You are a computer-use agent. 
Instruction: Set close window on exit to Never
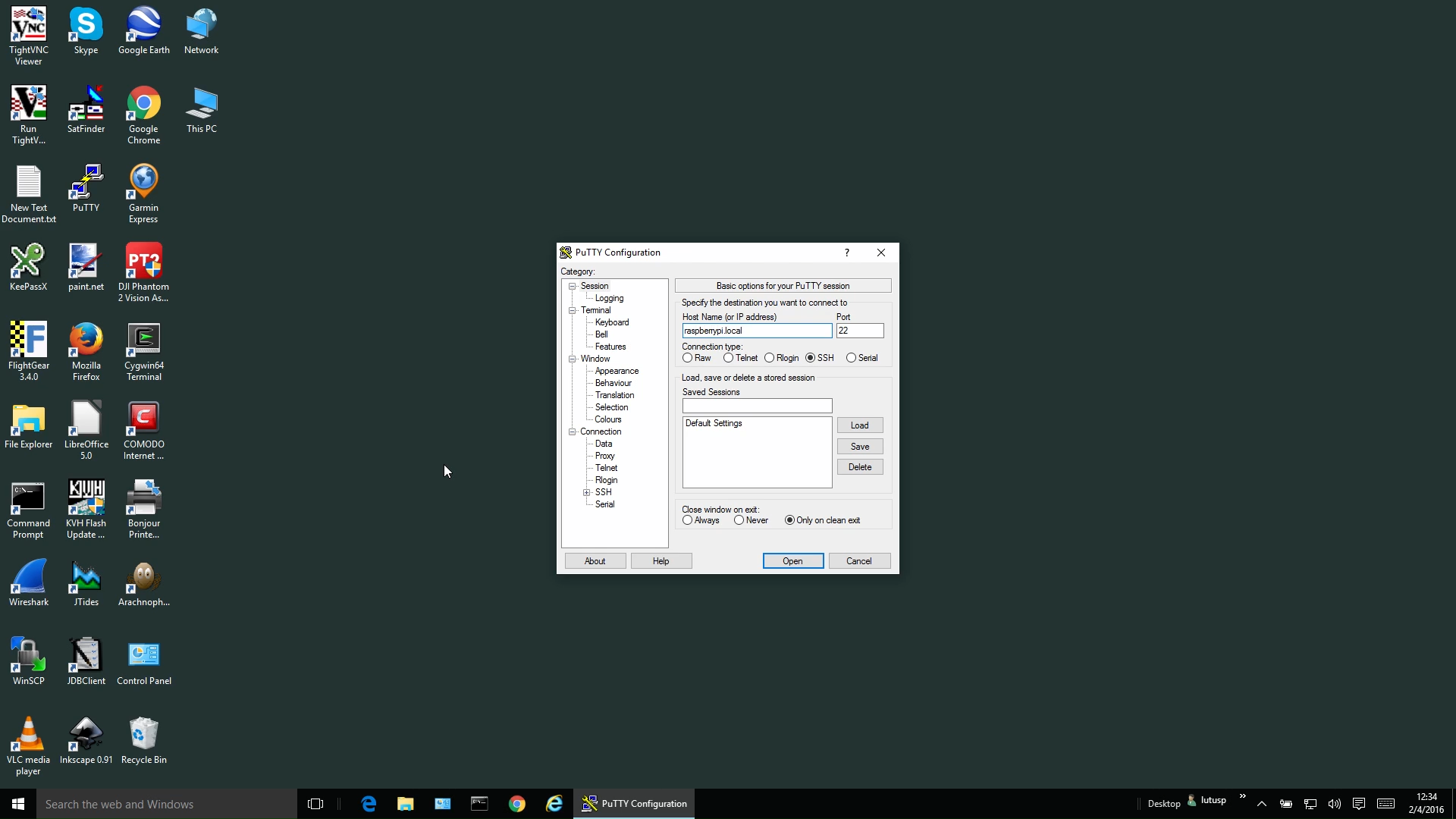(739, 520)
